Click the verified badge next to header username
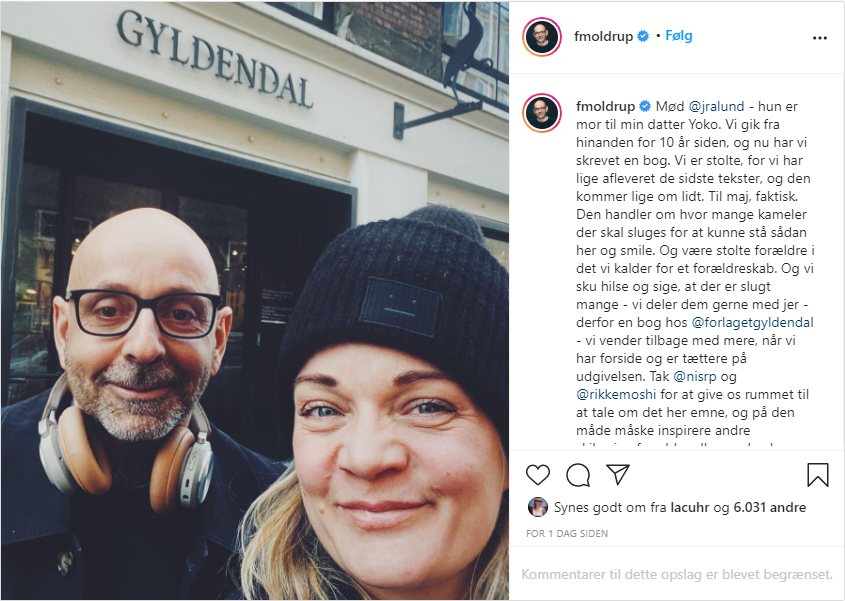The image size is (845, 601). [643, 36]
